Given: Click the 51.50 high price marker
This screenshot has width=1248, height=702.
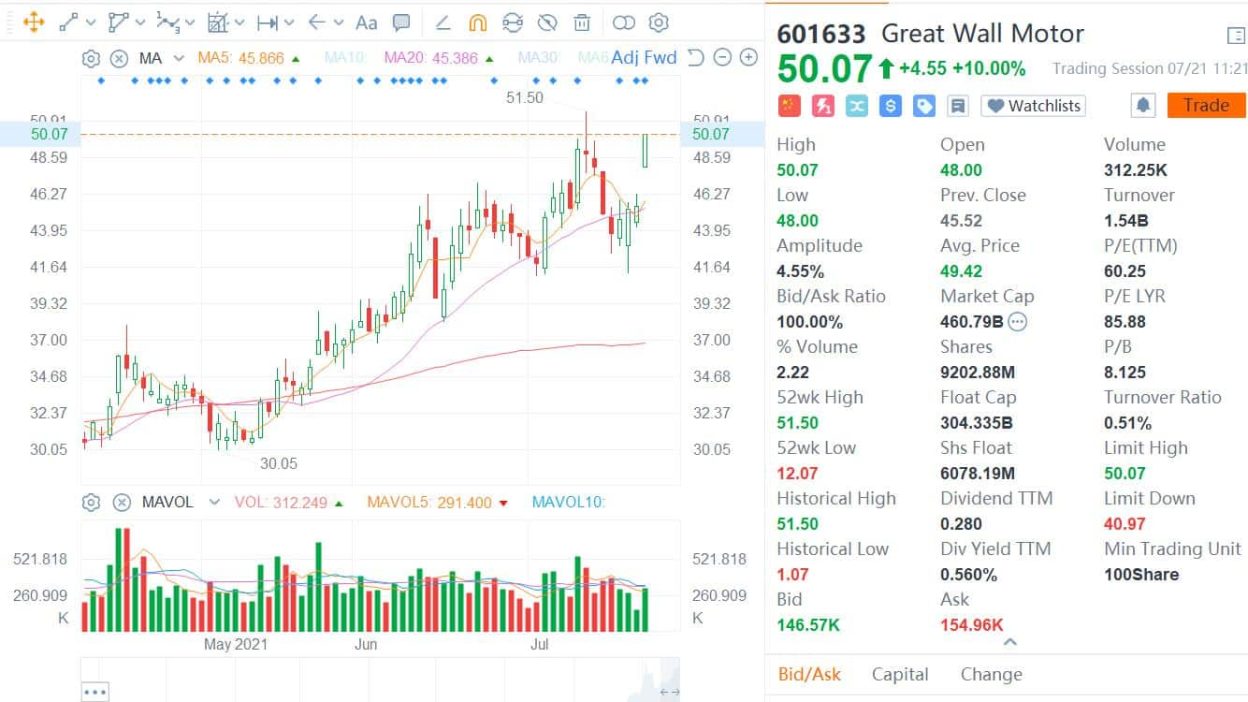Looking at the screenshot, I should (x=525, y=97).
